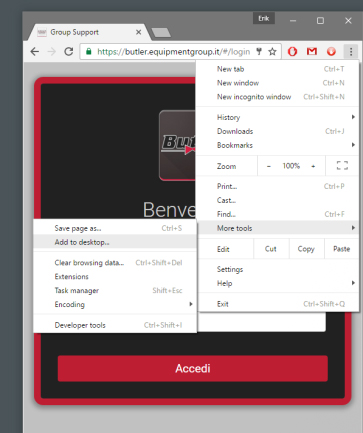Click the key icon in address bar
The height and width of the screenshot is (433, 363).
pyautogui.click(x=259, y=52)
